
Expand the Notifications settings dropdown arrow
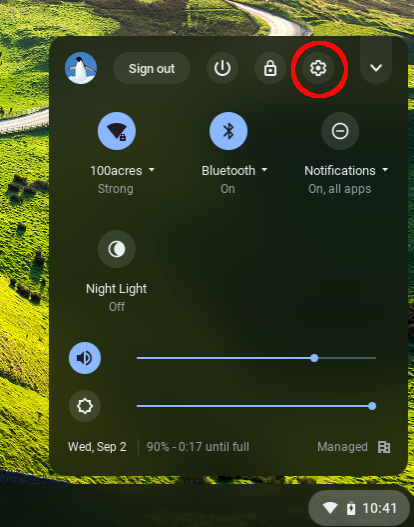point(385,170)
